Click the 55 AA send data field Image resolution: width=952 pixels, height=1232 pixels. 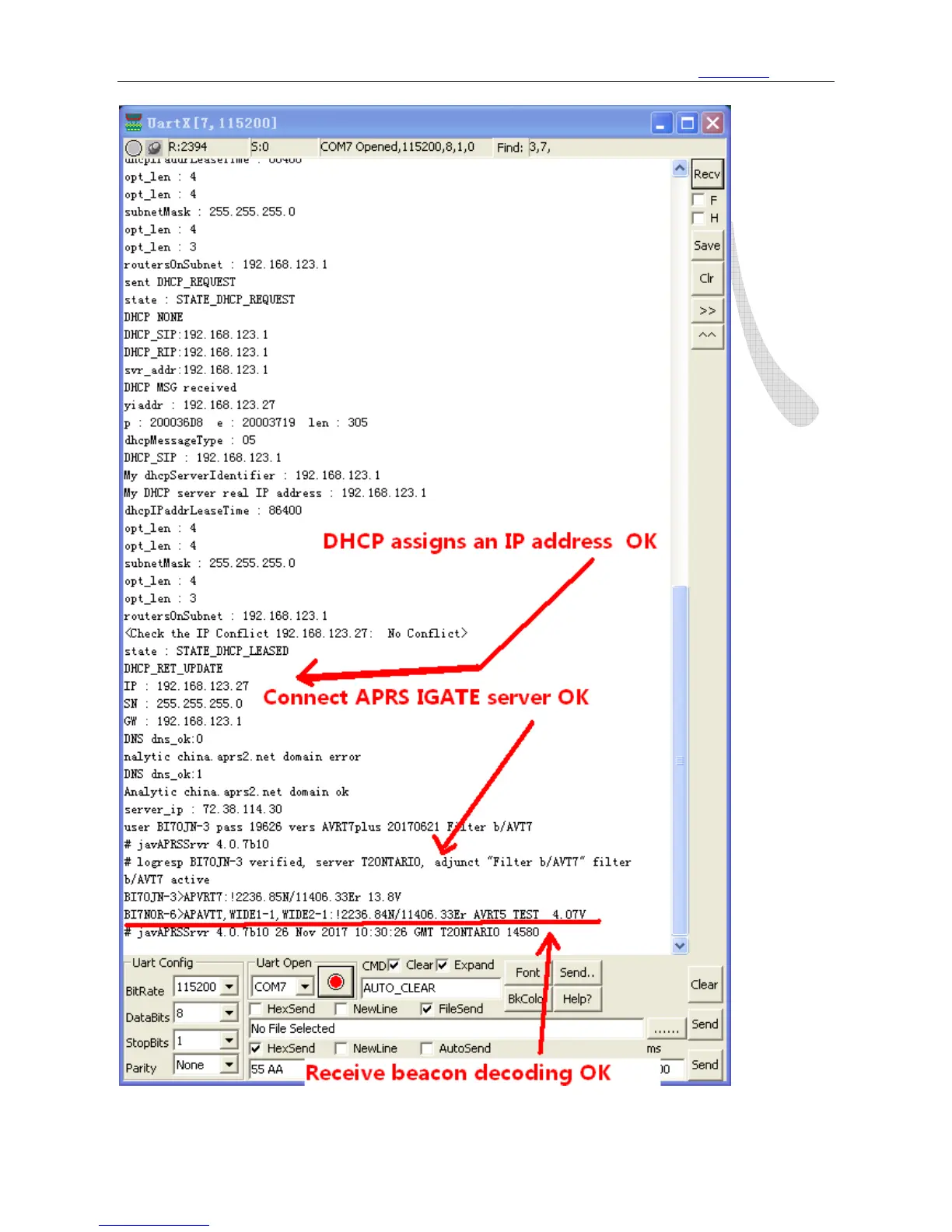pos(277,1069)
